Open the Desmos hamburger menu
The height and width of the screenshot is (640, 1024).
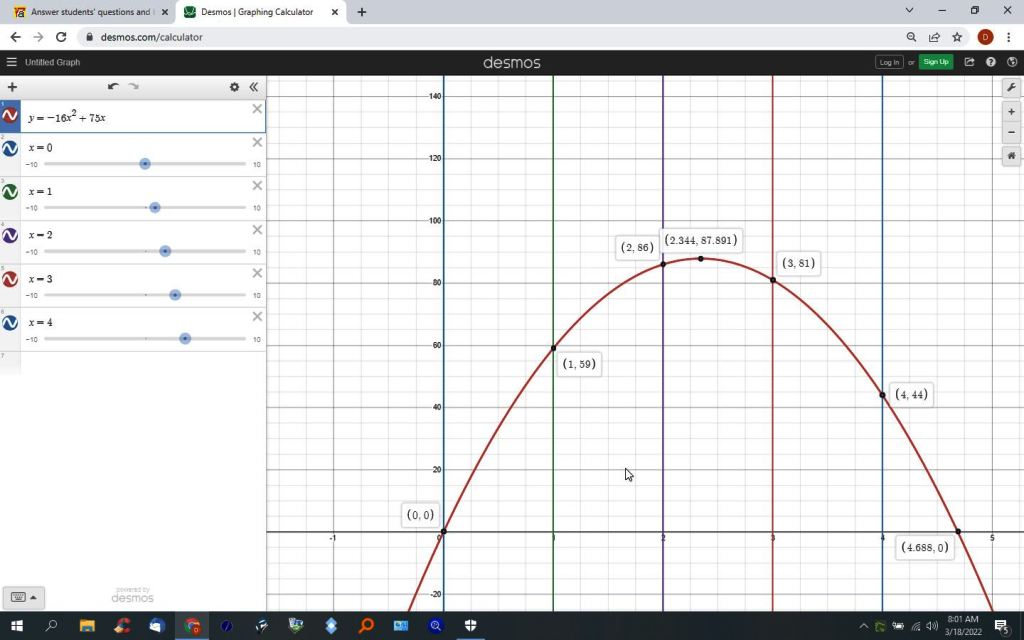click(11, 62)
